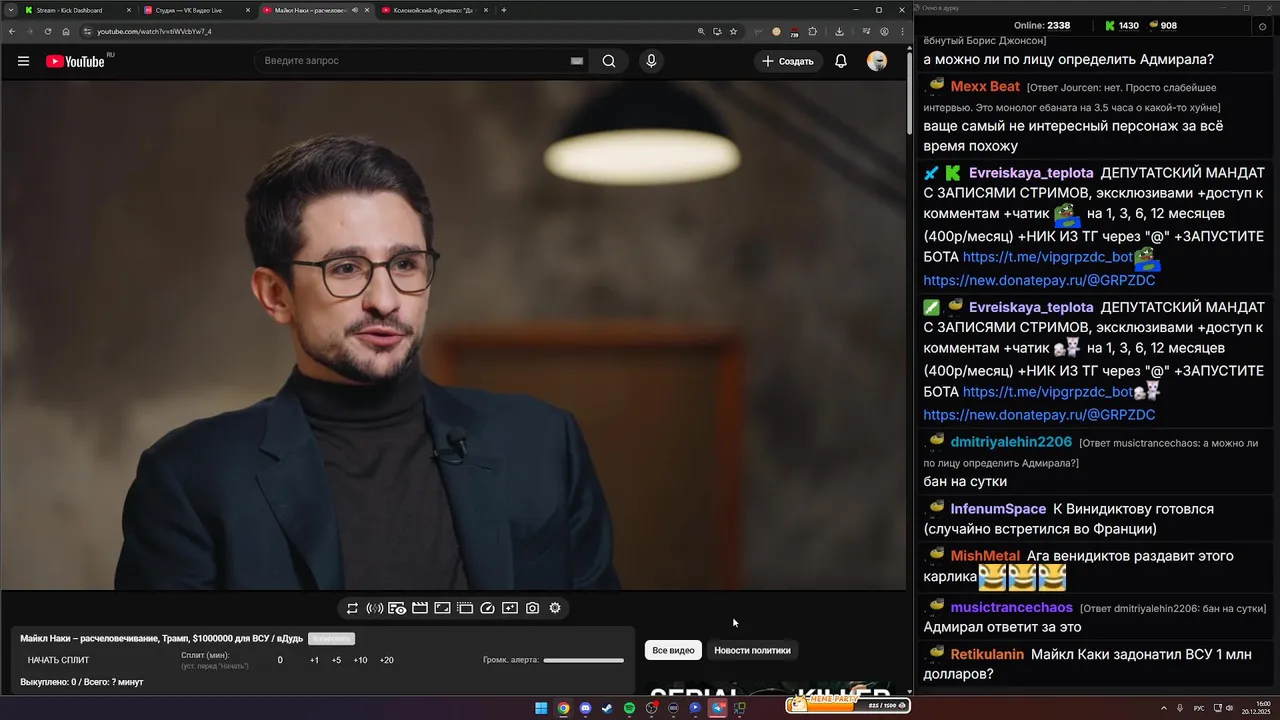
Task: Open Chrome extensions puzzle icon
Action: pos(813,31)
